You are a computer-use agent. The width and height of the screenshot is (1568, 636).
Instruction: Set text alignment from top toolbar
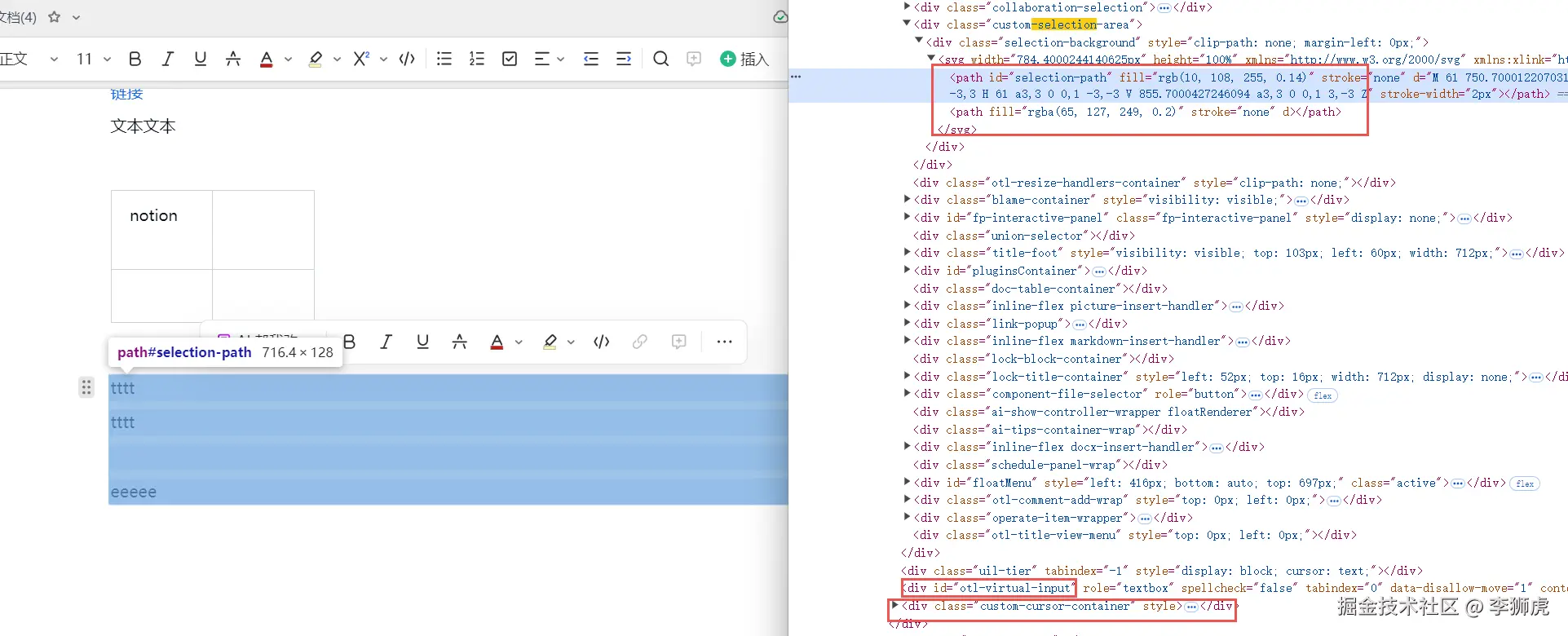click(541, 59)
